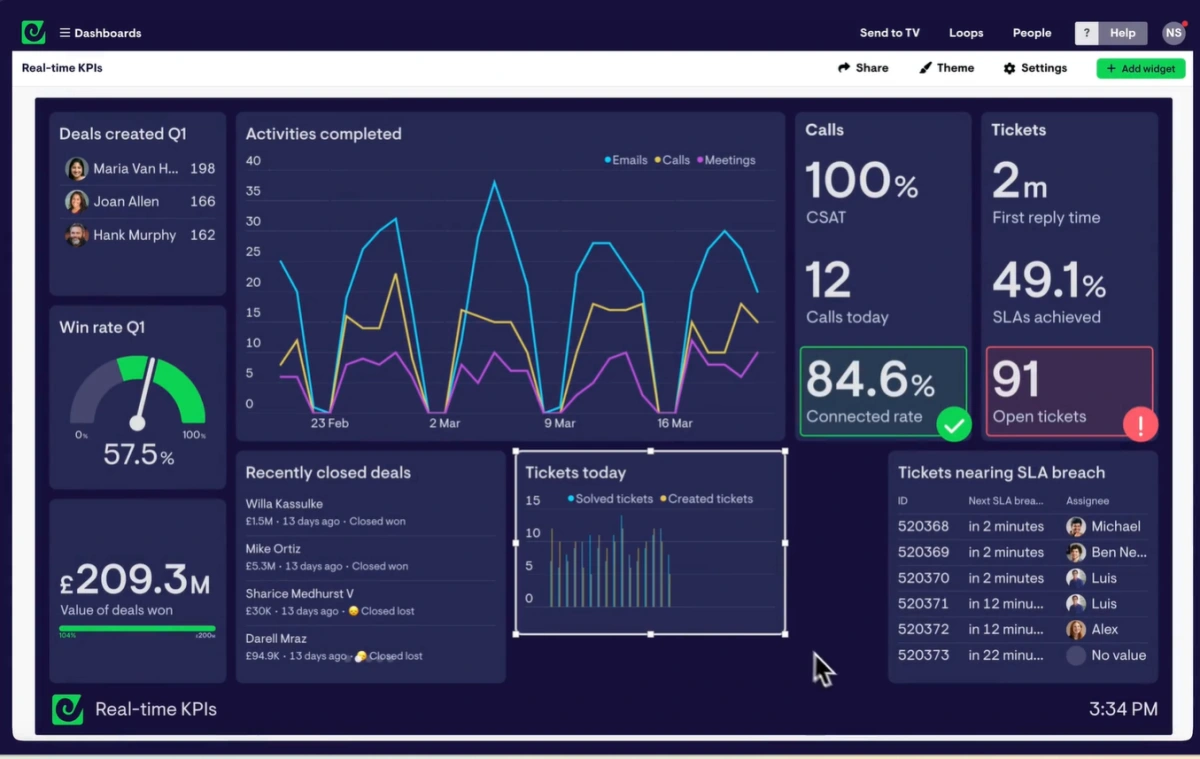Click the Created tickets legend entry
The height and width of the screenshot is (759, 1200).
click(706, 499)
